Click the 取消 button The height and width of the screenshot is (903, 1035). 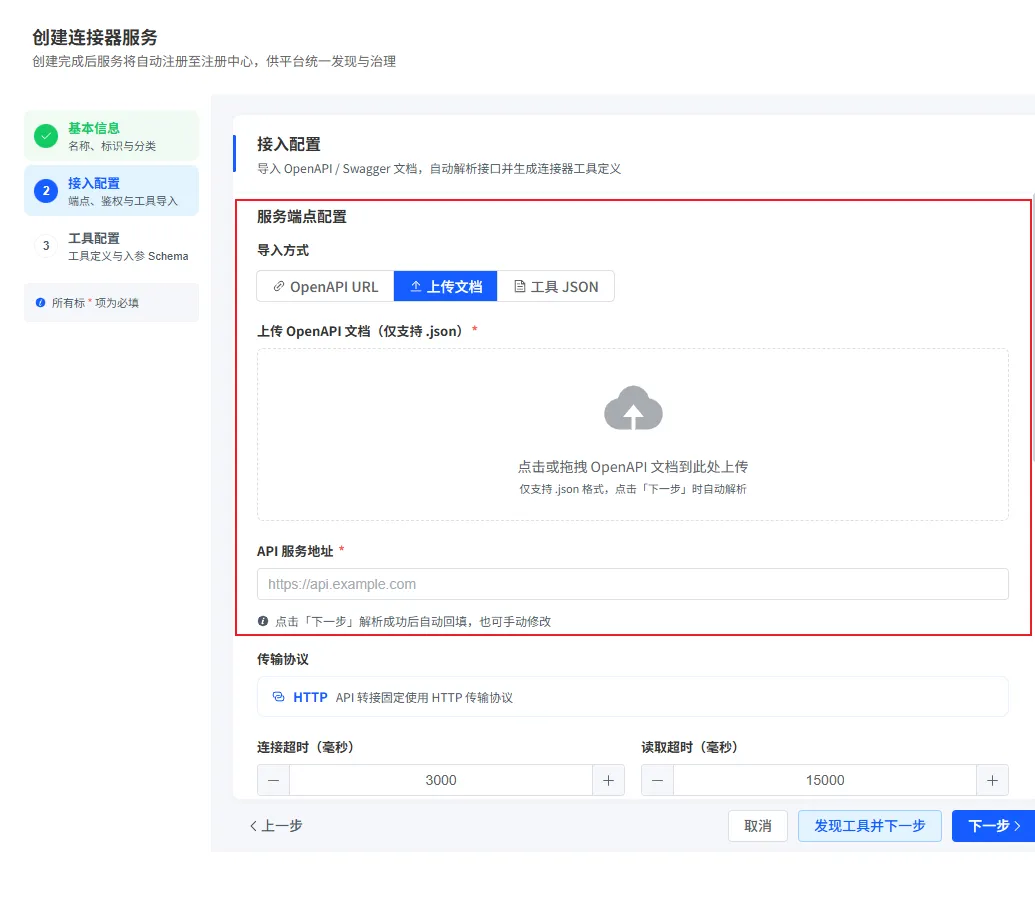coord(758,826)
